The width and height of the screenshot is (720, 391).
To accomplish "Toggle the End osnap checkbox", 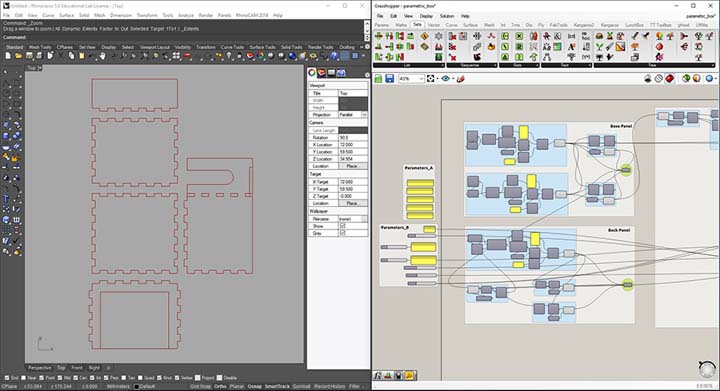I will (x=7, y=378).
